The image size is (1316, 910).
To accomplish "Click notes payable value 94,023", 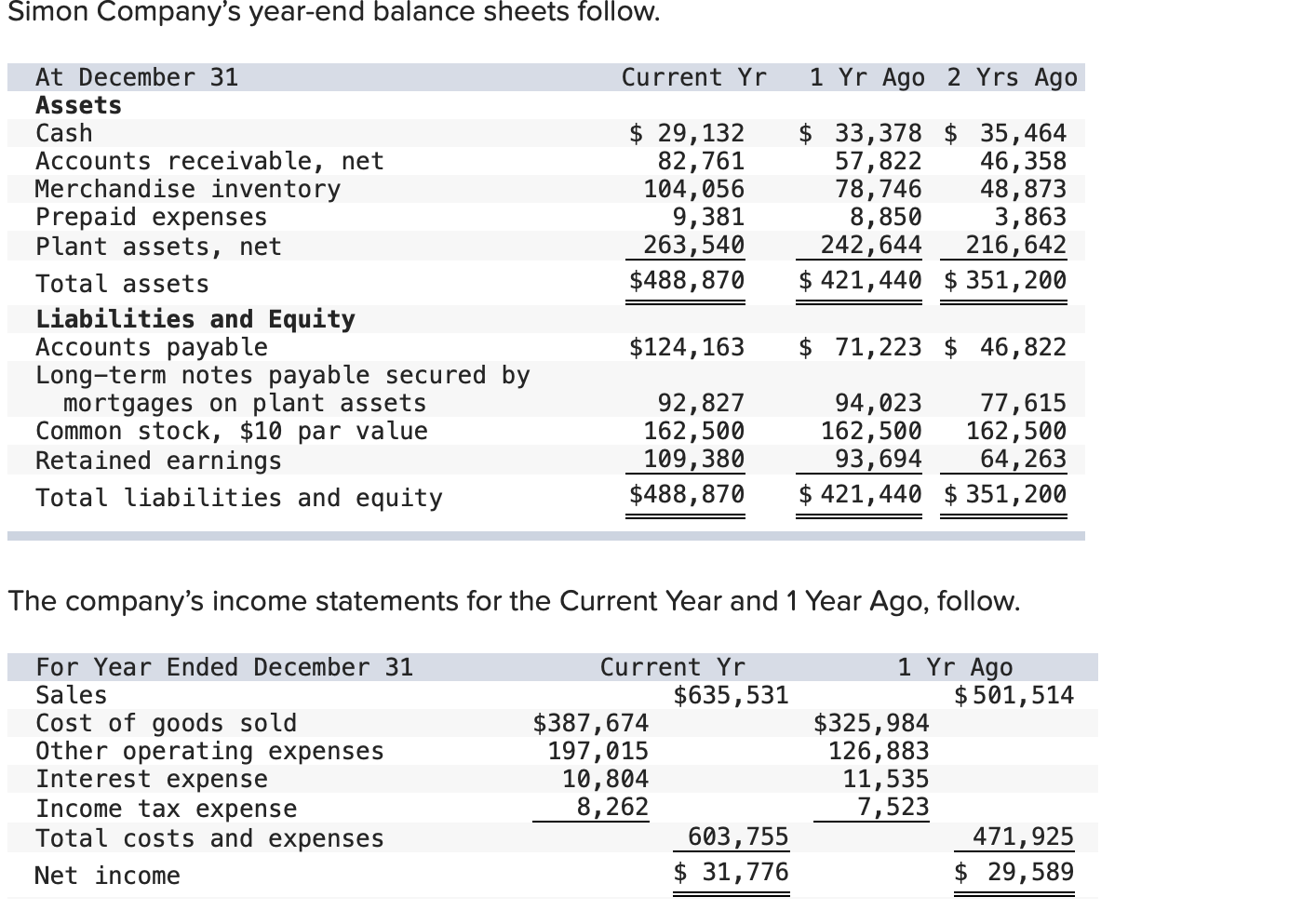I will (x=879, y=403).
